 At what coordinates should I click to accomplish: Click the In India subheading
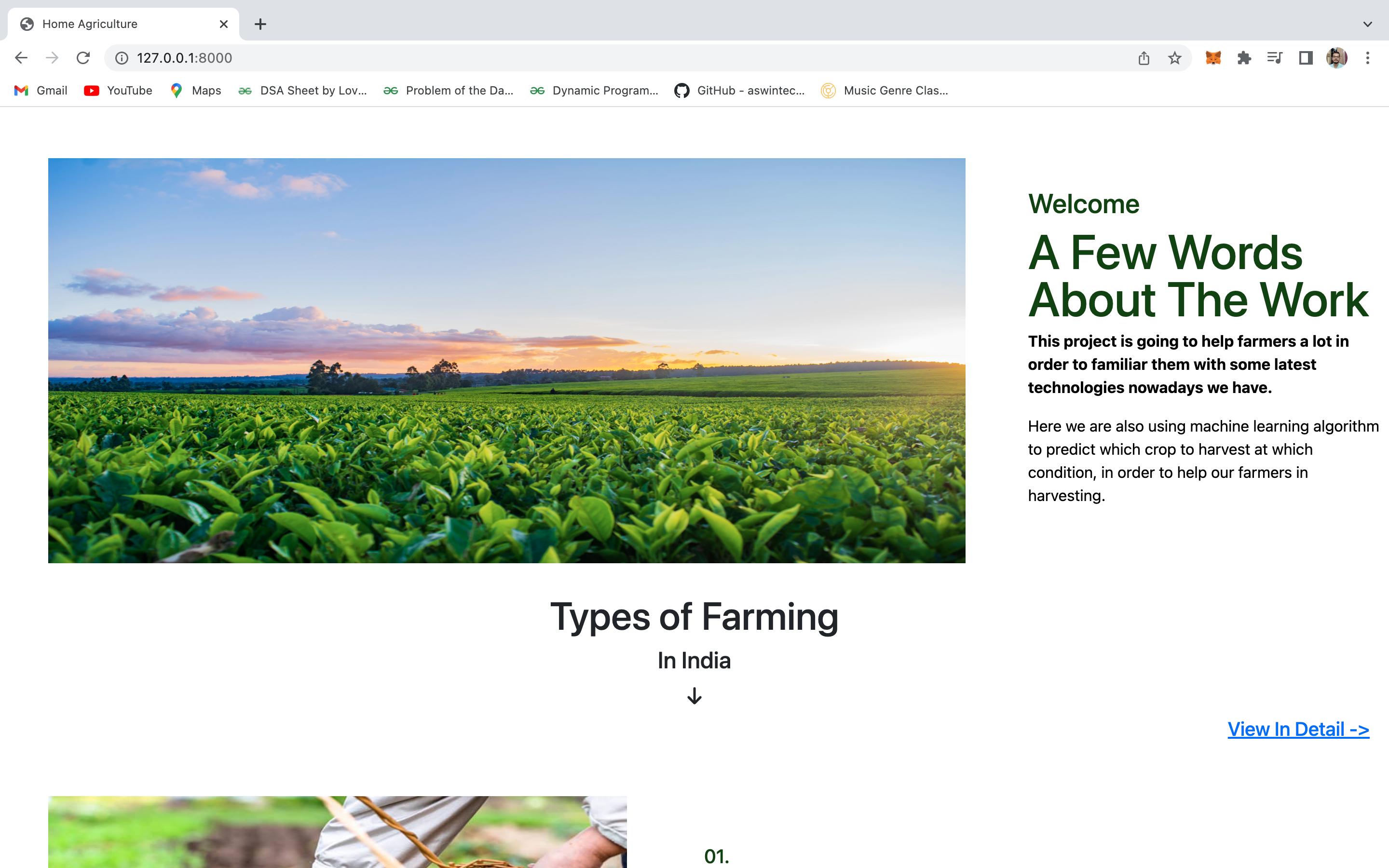694,661
